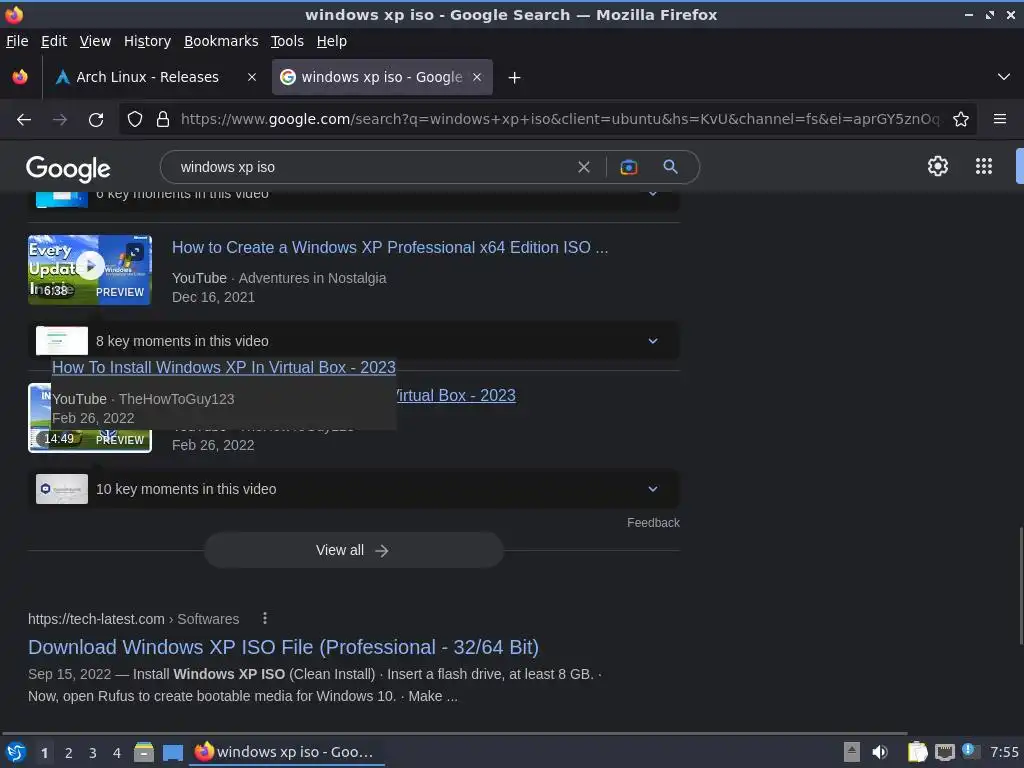Search by image with camera icon
Viewport: 1024px width, 768px height.
[628, 167]
